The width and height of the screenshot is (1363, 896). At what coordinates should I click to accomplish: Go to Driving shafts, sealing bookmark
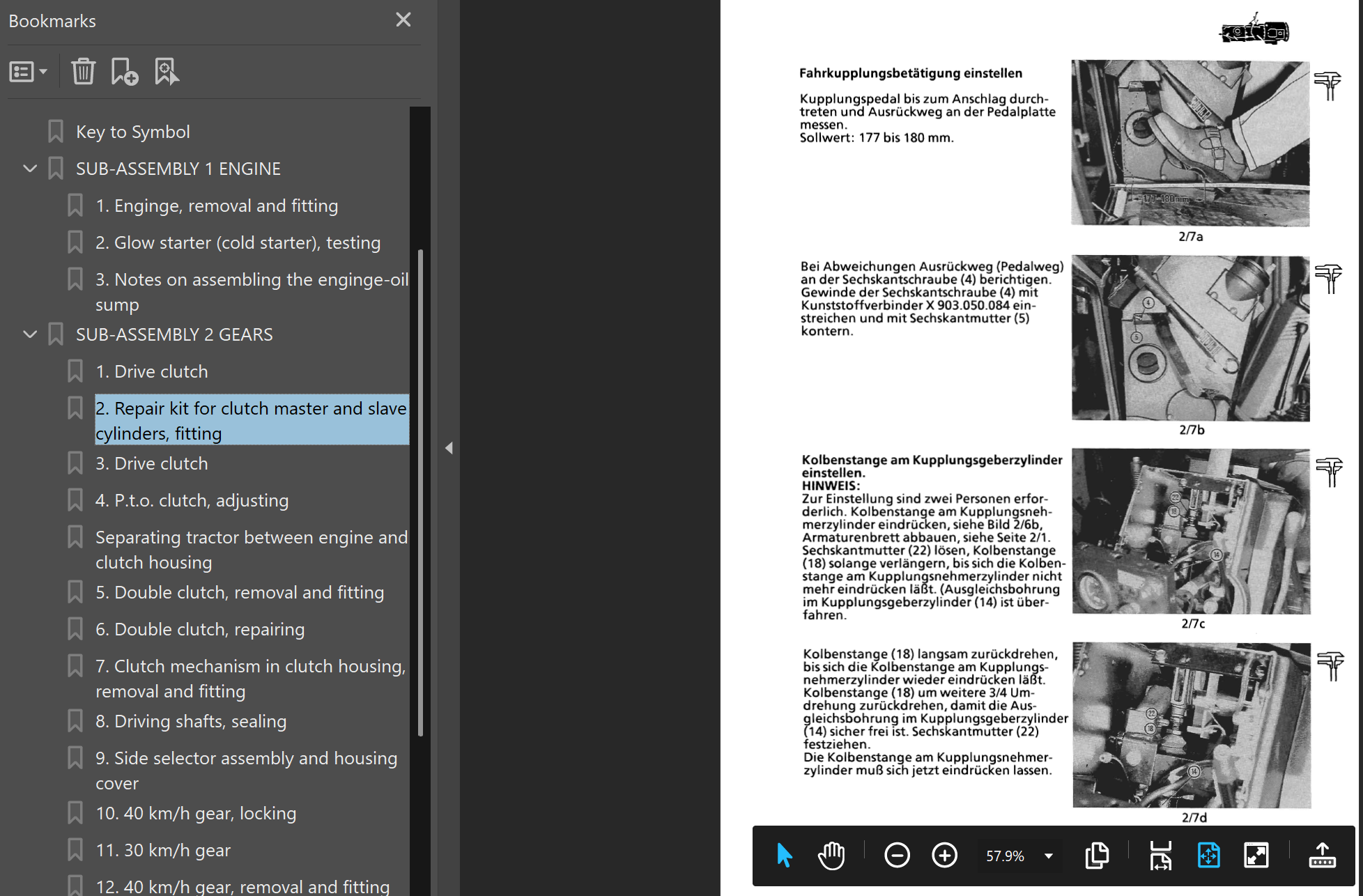[x=191, y=721]
